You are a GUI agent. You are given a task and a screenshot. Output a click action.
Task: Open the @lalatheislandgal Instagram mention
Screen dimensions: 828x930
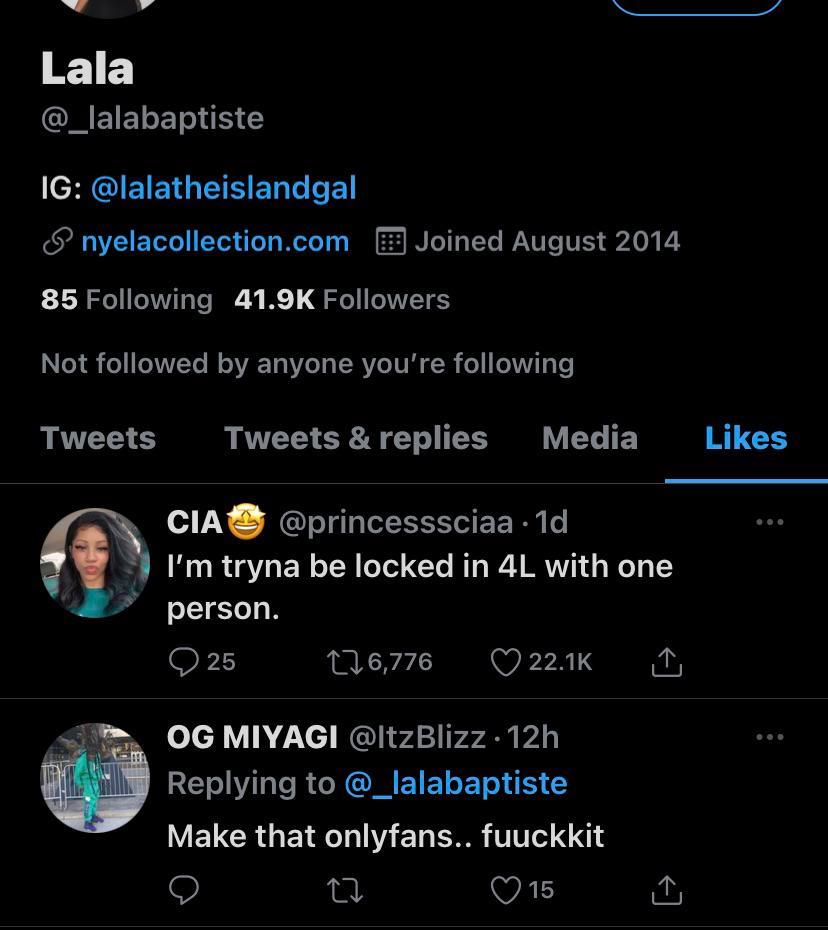223,188
